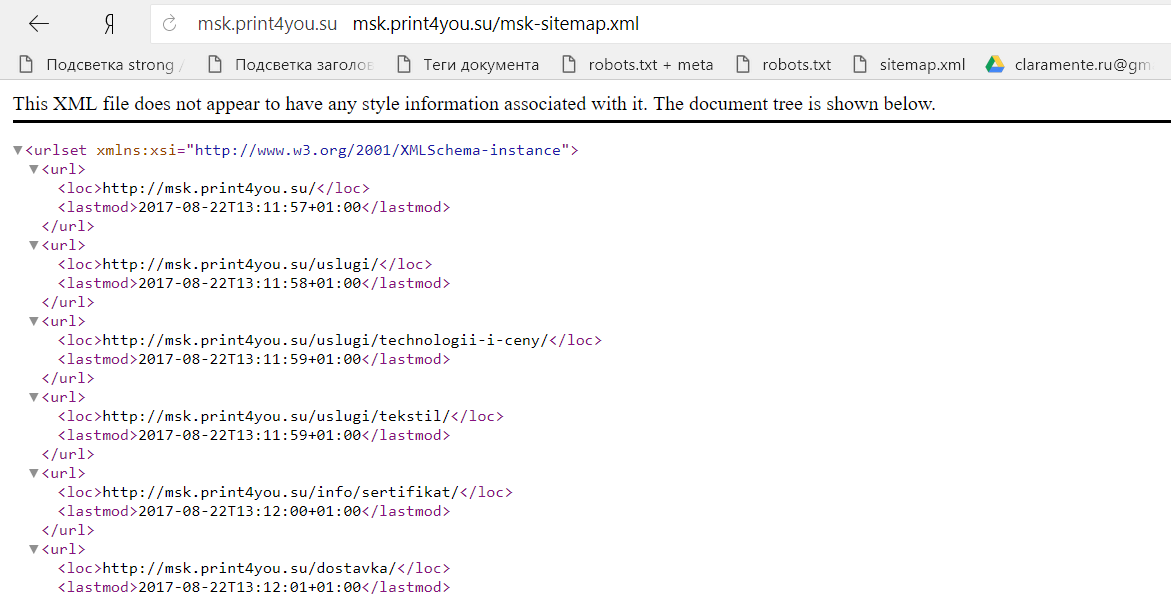Click the page icon of 'sitemap.xml' bookmark
Image resolution: width=1171 pixels, height=596 pixels.
coord(860,64)
